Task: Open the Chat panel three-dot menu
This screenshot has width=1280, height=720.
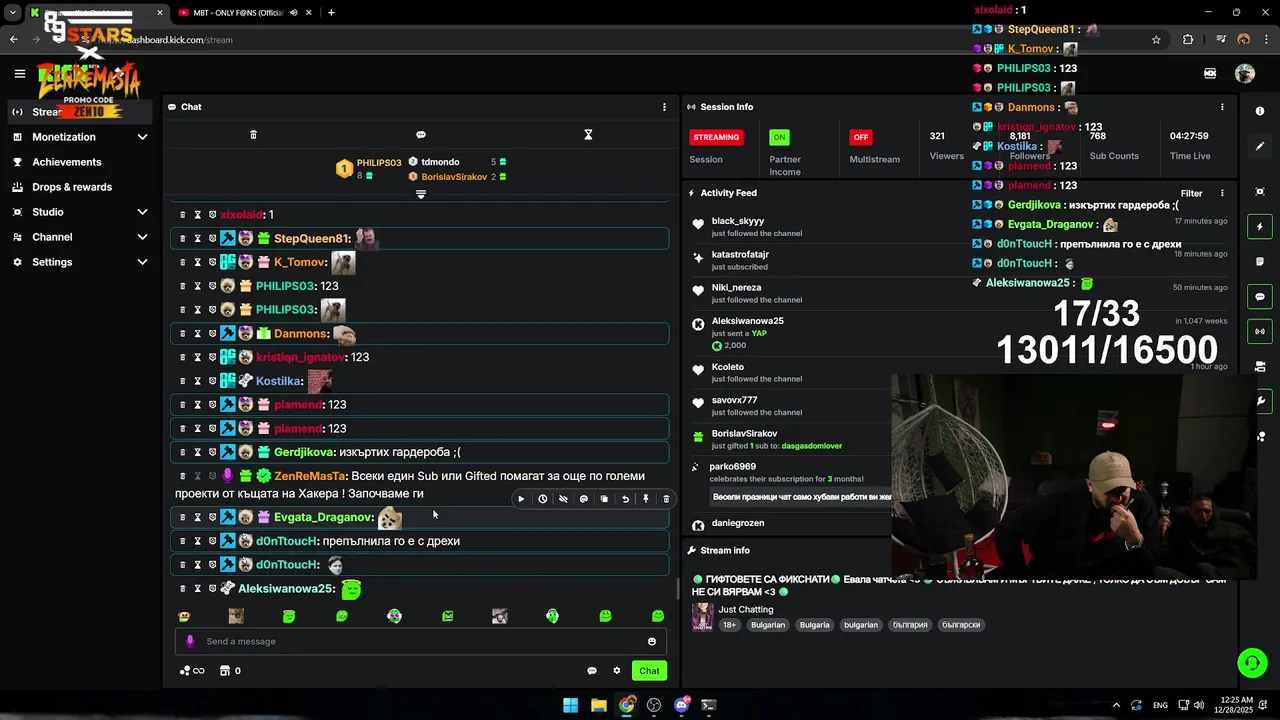Action: pyautogui.click(x=664, y=107)
